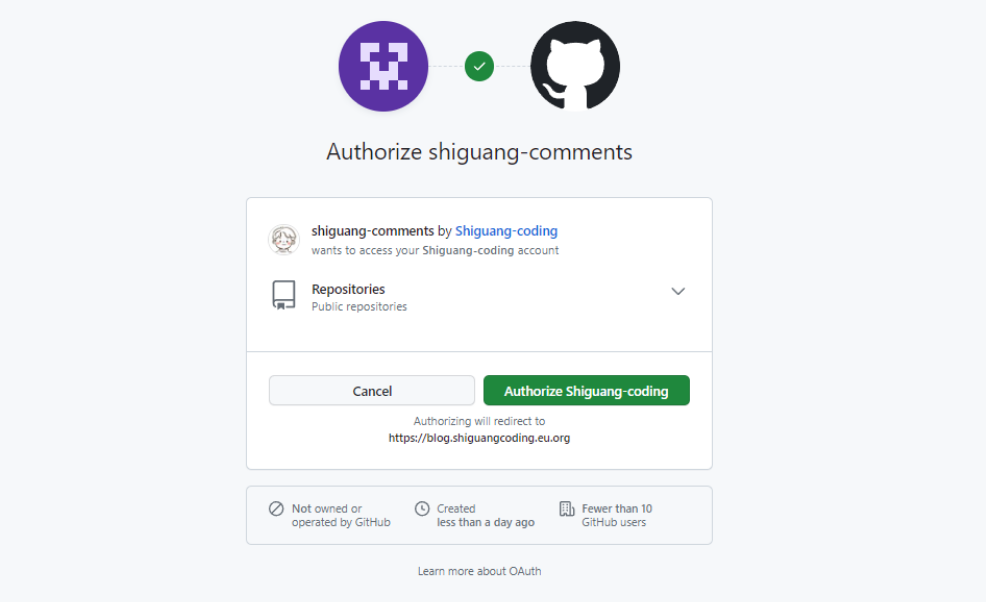Viewport: 986px width, 602px height.
Task: Click the Public repositories description
Action: click(359, 306)
